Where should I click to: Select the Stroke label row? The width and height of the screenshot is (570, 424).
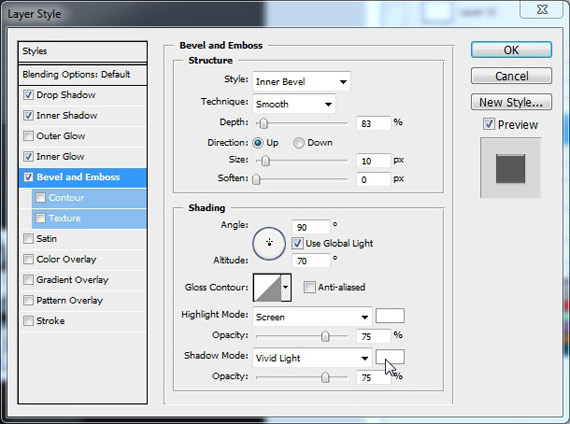[83, 321]
